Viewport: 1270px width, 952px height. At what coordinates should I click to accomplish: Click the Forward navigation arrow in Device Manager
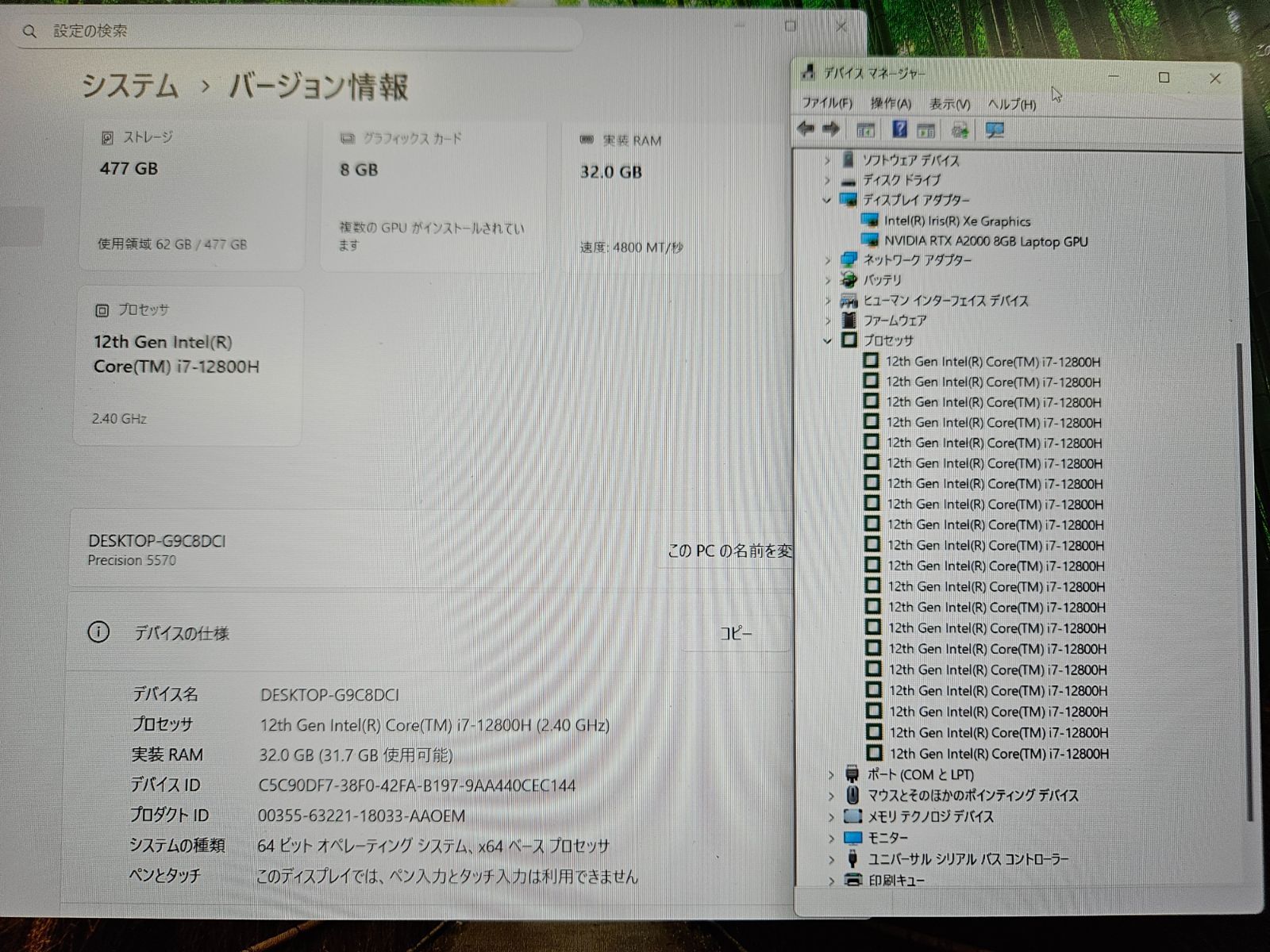tap(830, 129)
